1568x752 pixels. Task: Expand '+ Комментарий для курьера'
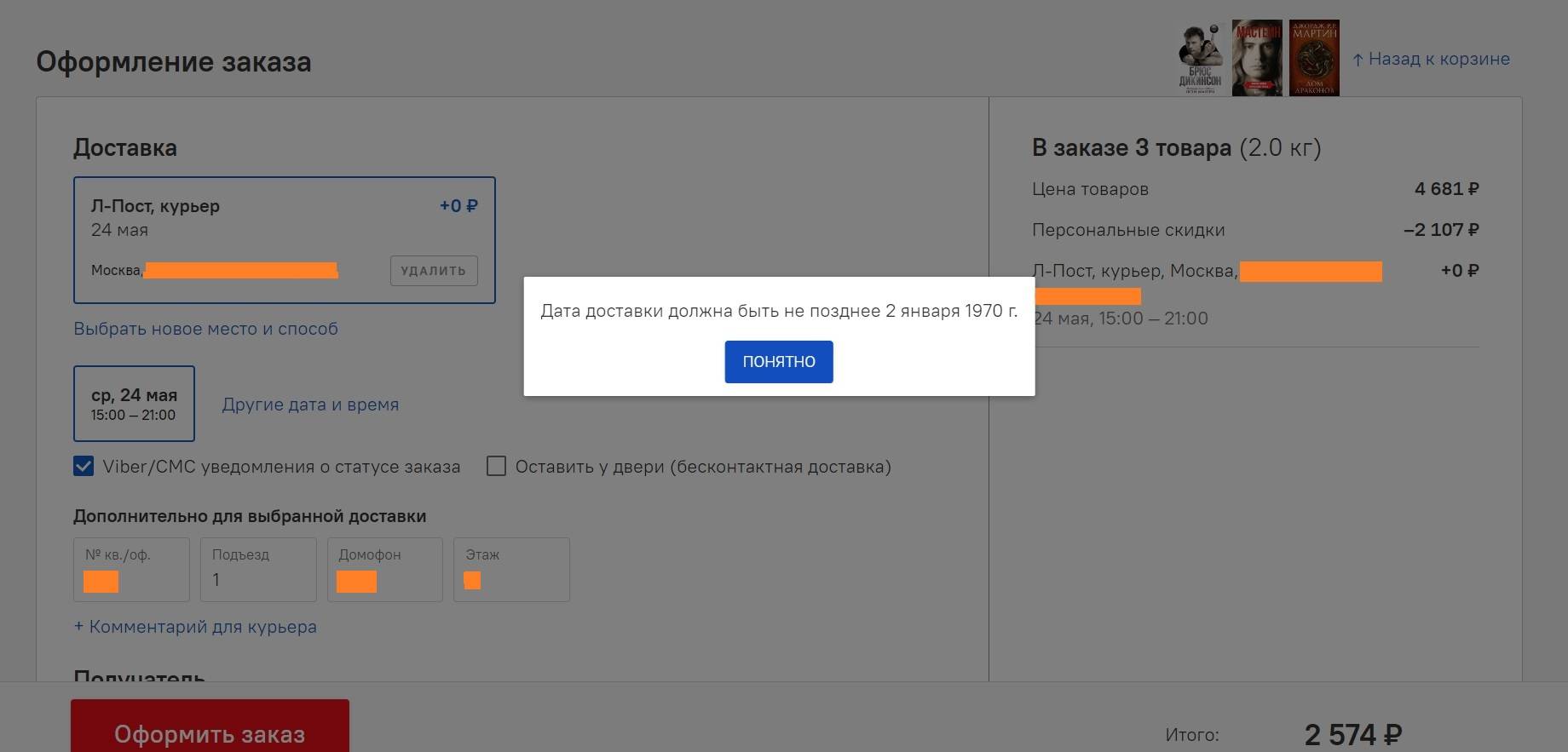tap(195, 627)
